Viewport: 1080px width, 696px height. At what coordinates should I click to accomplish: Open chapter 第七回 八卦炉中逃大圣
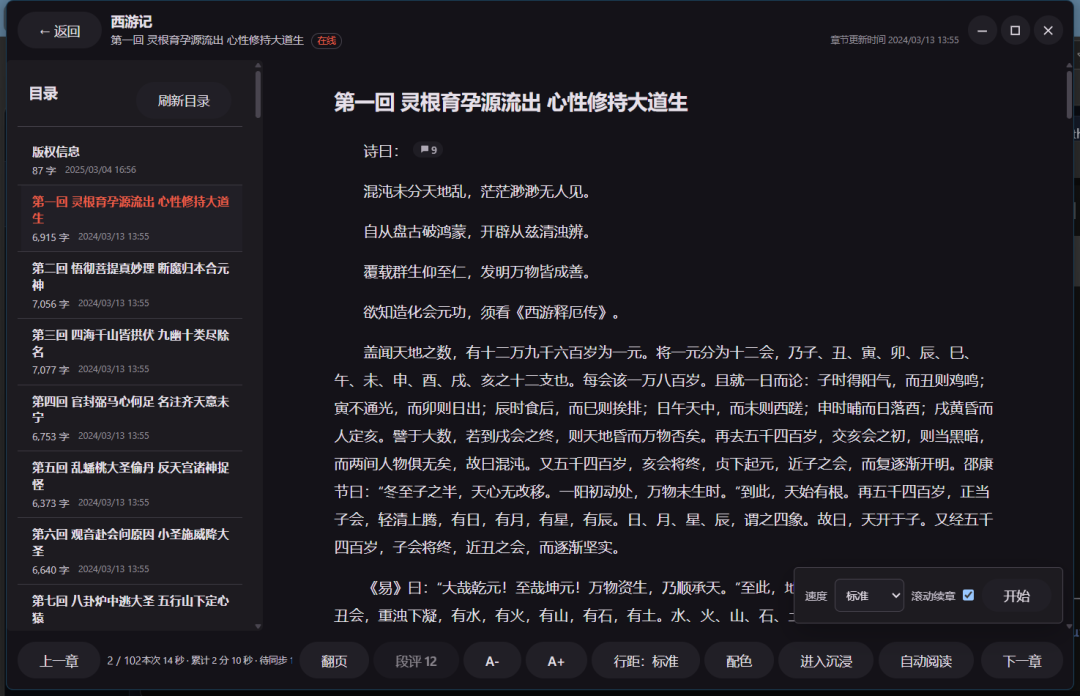click(130, 608)
